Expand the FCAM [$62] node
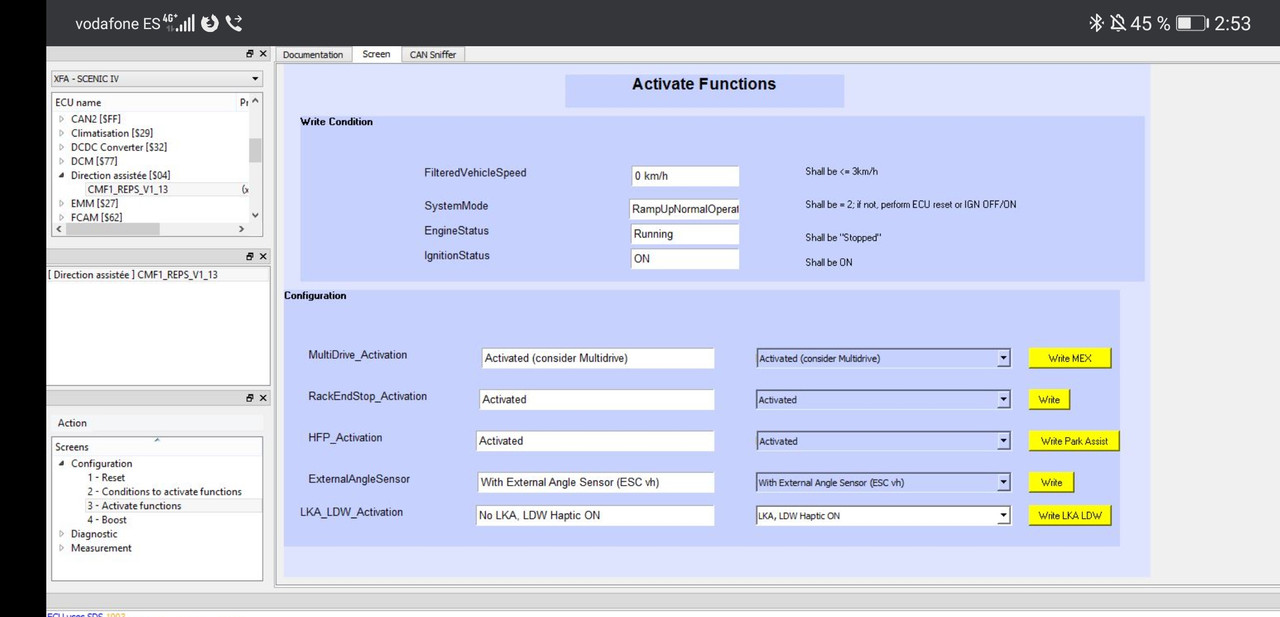 click(62, 217)
